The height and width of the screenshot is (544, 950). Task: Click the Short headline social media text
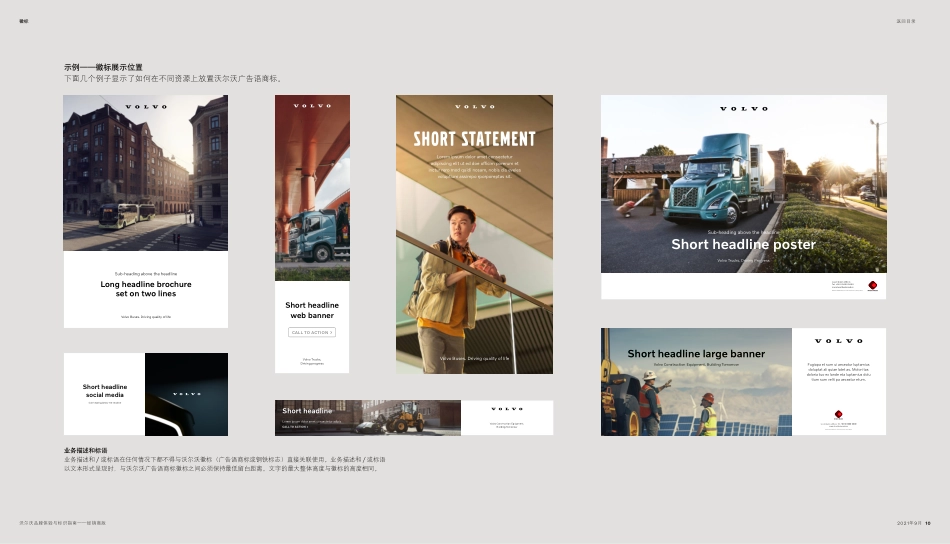click(x=105, y=391)
